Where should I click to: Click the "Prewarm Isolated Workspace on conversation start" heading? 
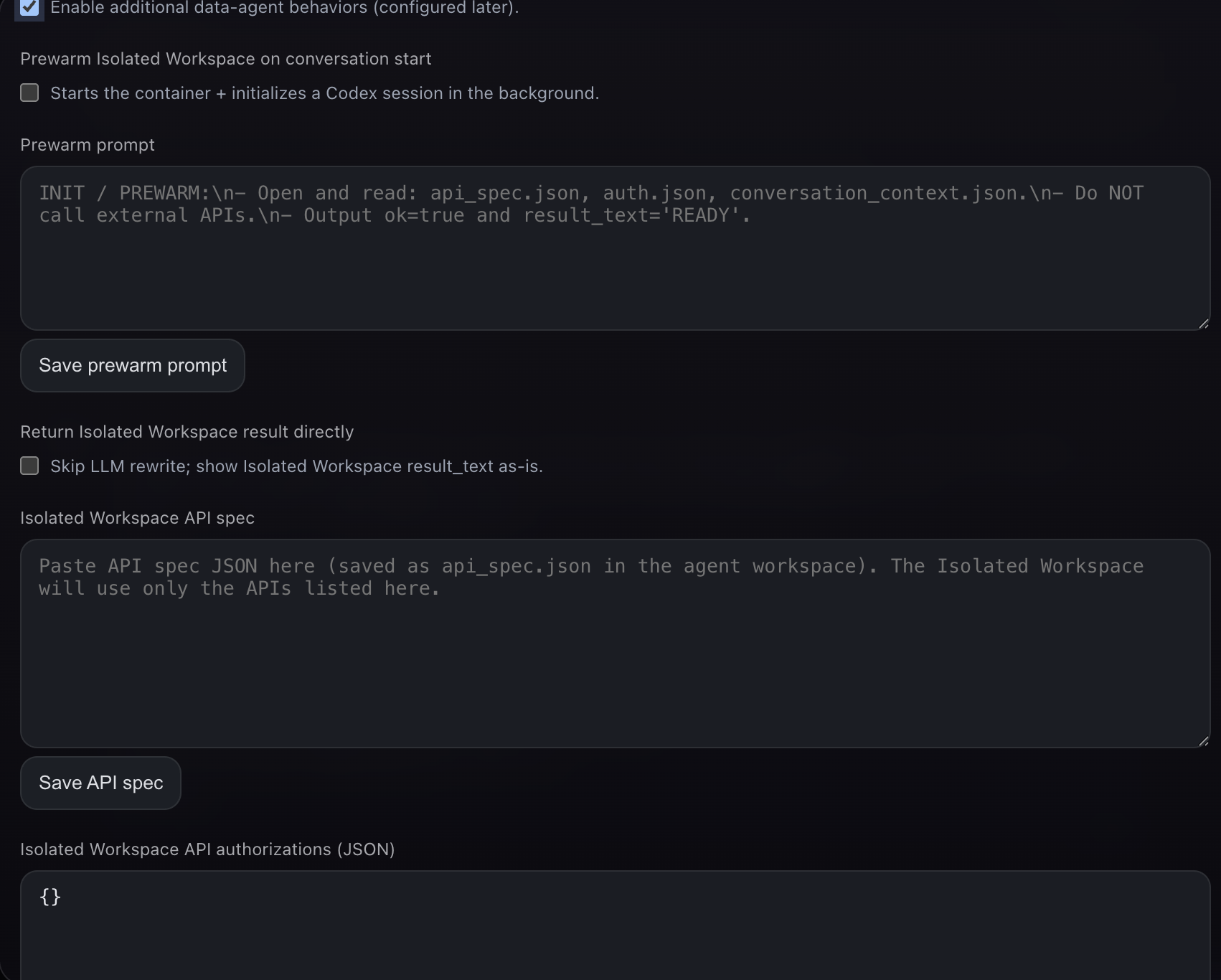[x=226, y=58]
